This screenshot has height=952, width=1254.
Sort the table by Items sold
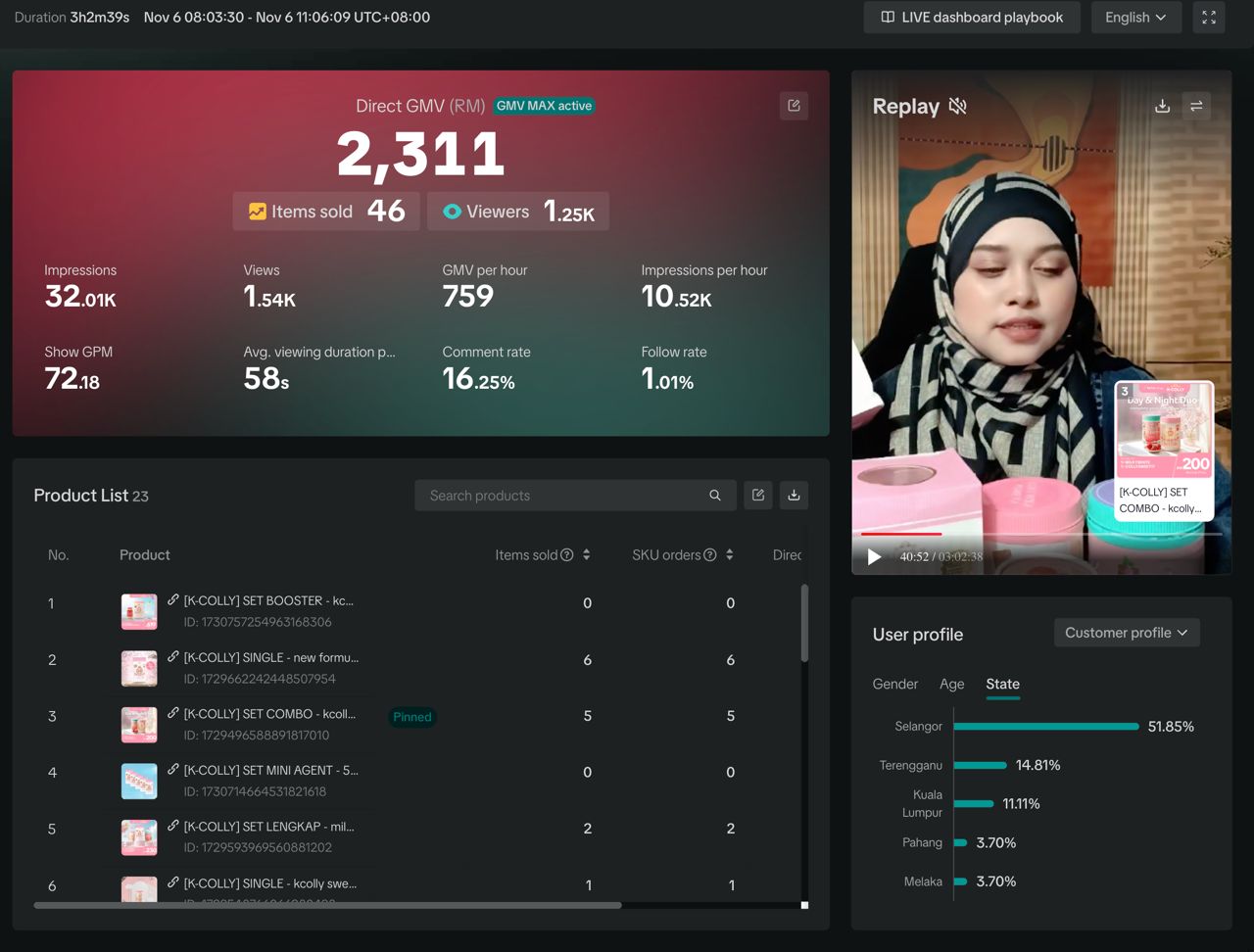click(x=586, y=555)
